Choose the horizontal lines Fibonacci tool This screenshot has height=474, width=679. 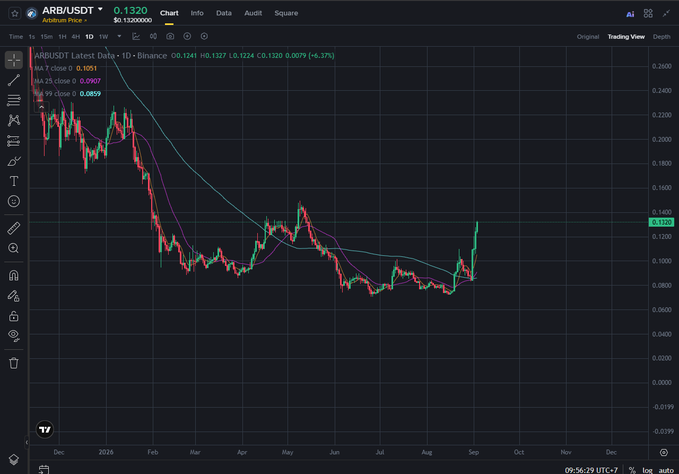[x=14, y=100]
